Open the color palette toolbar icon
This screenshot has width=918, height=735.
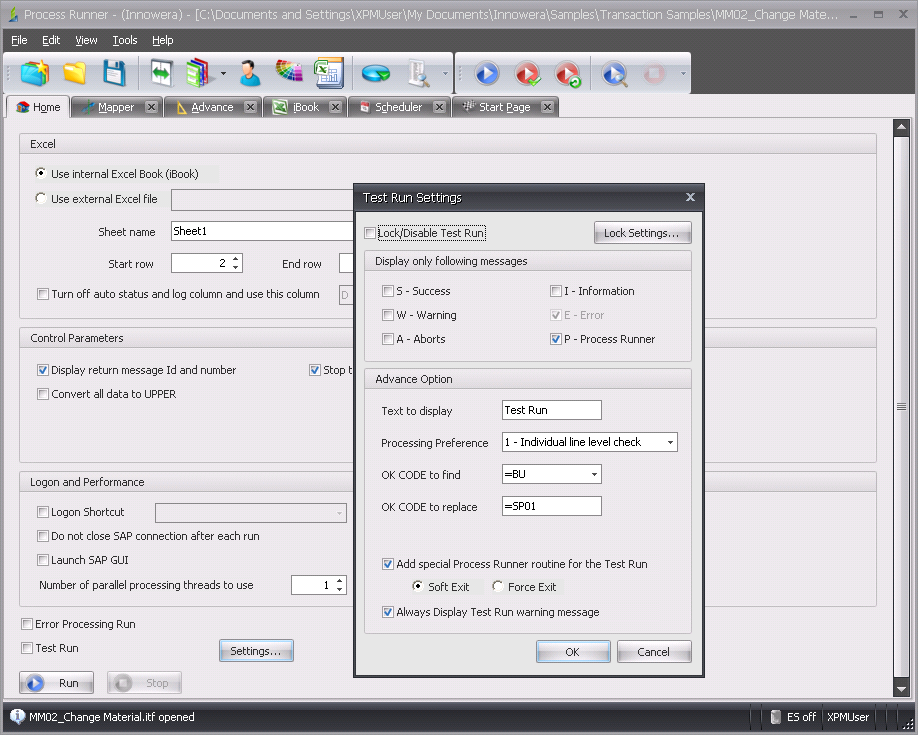pos(289,73)
